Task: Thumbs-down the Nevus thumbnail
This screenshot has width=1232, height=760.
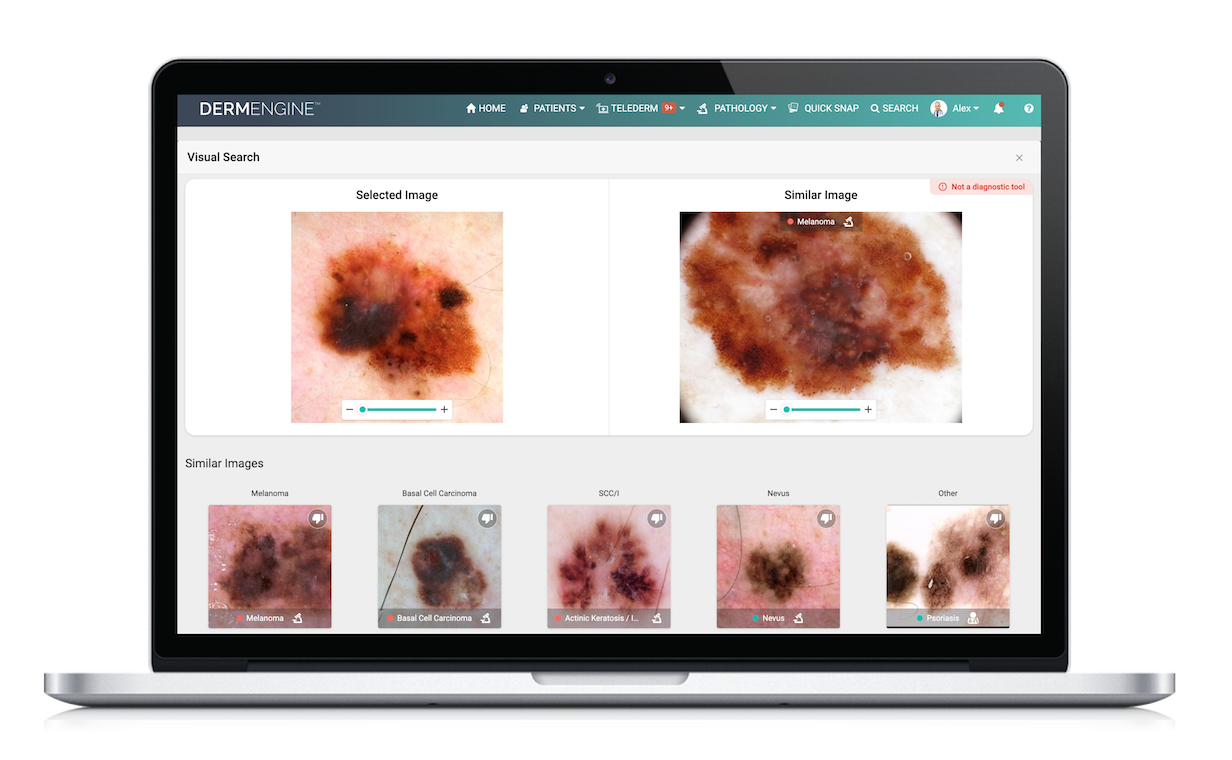Action: [x=826, y=518]
